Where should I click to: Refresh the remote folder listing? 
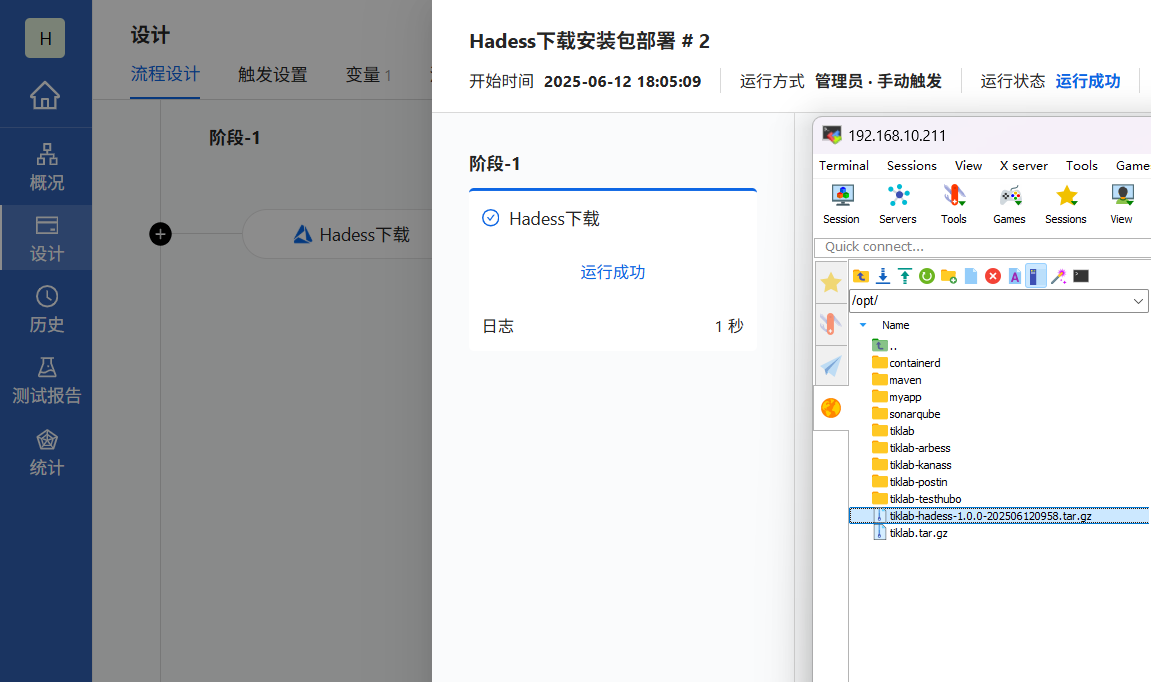927,276
